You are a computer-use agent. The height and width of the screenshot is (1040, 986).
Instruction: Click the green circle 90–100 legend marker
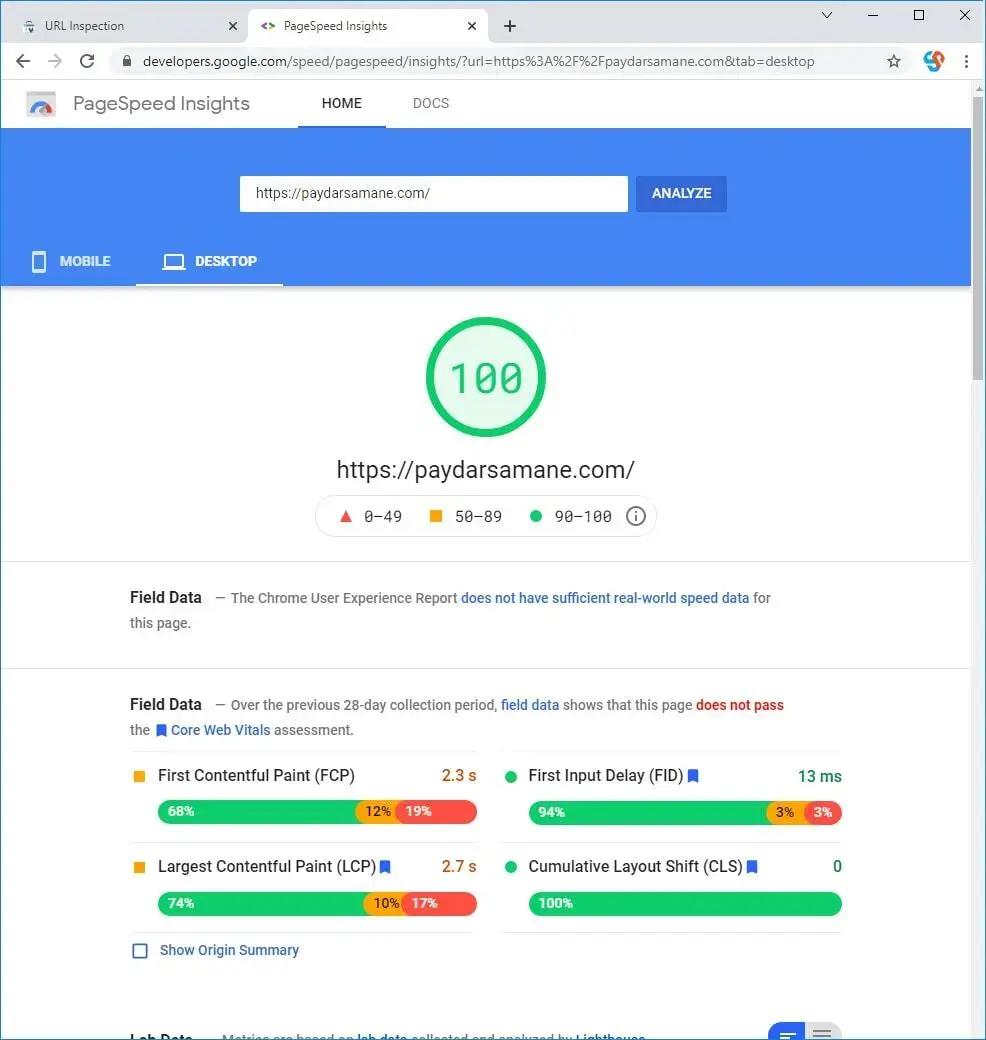click(x=536, y=515)
